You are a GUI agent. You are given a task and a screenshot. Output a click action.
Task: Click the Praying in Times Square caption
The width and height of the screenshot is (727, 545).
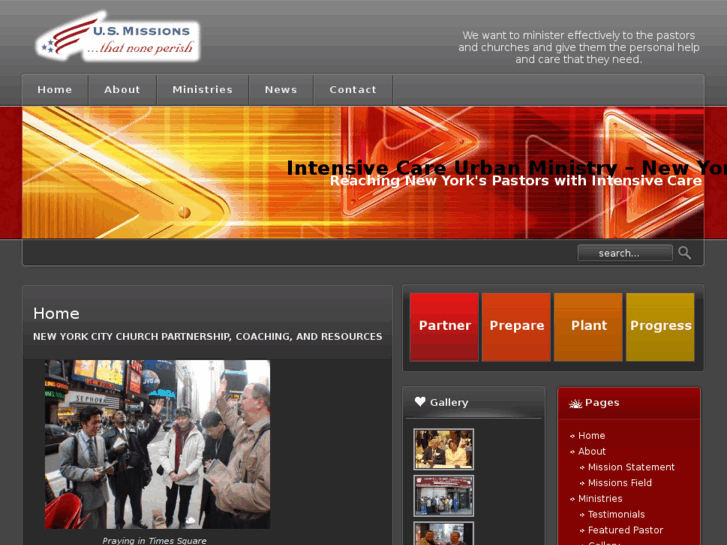[x=154, y=540]
